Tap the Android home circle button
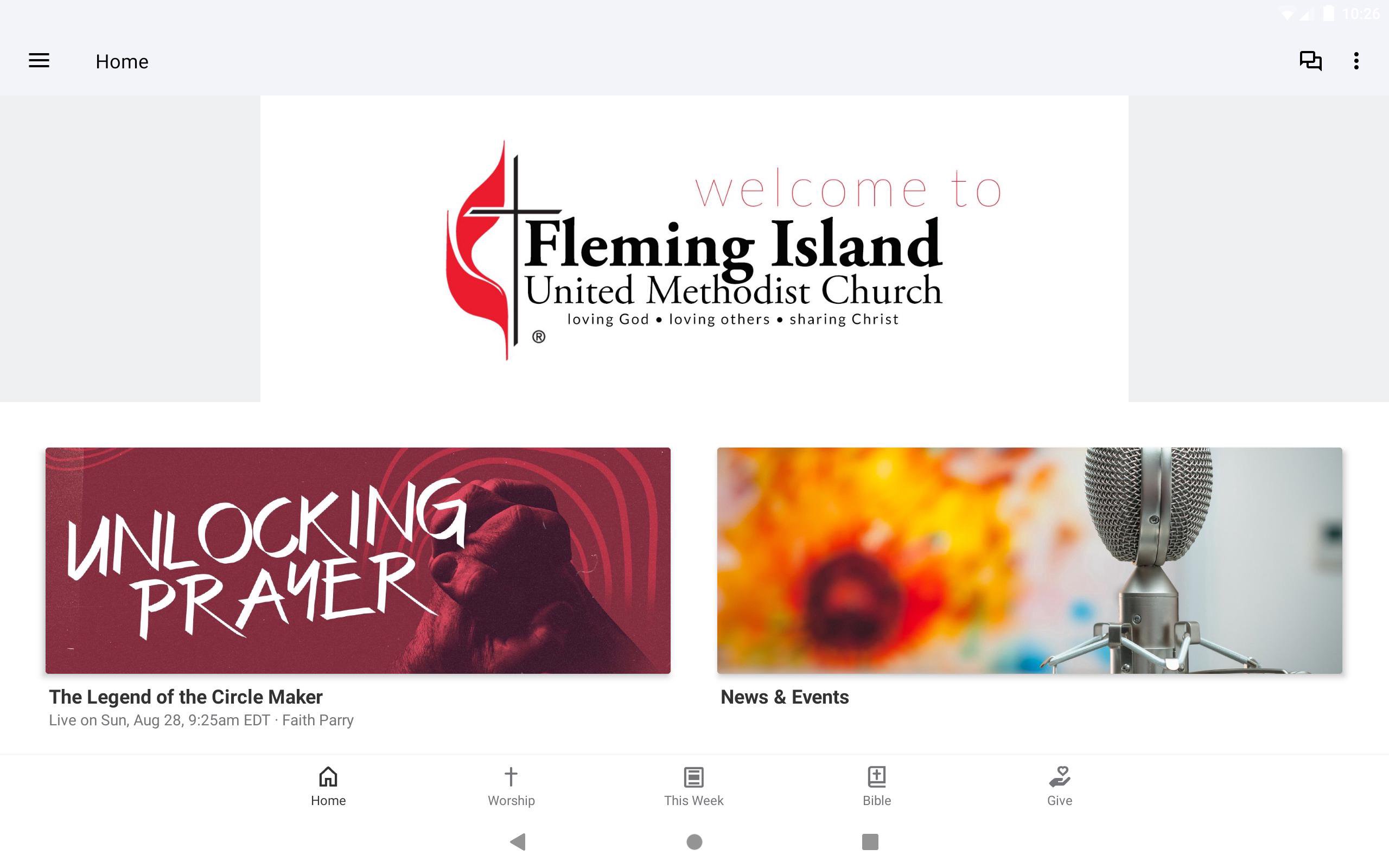 694,841
